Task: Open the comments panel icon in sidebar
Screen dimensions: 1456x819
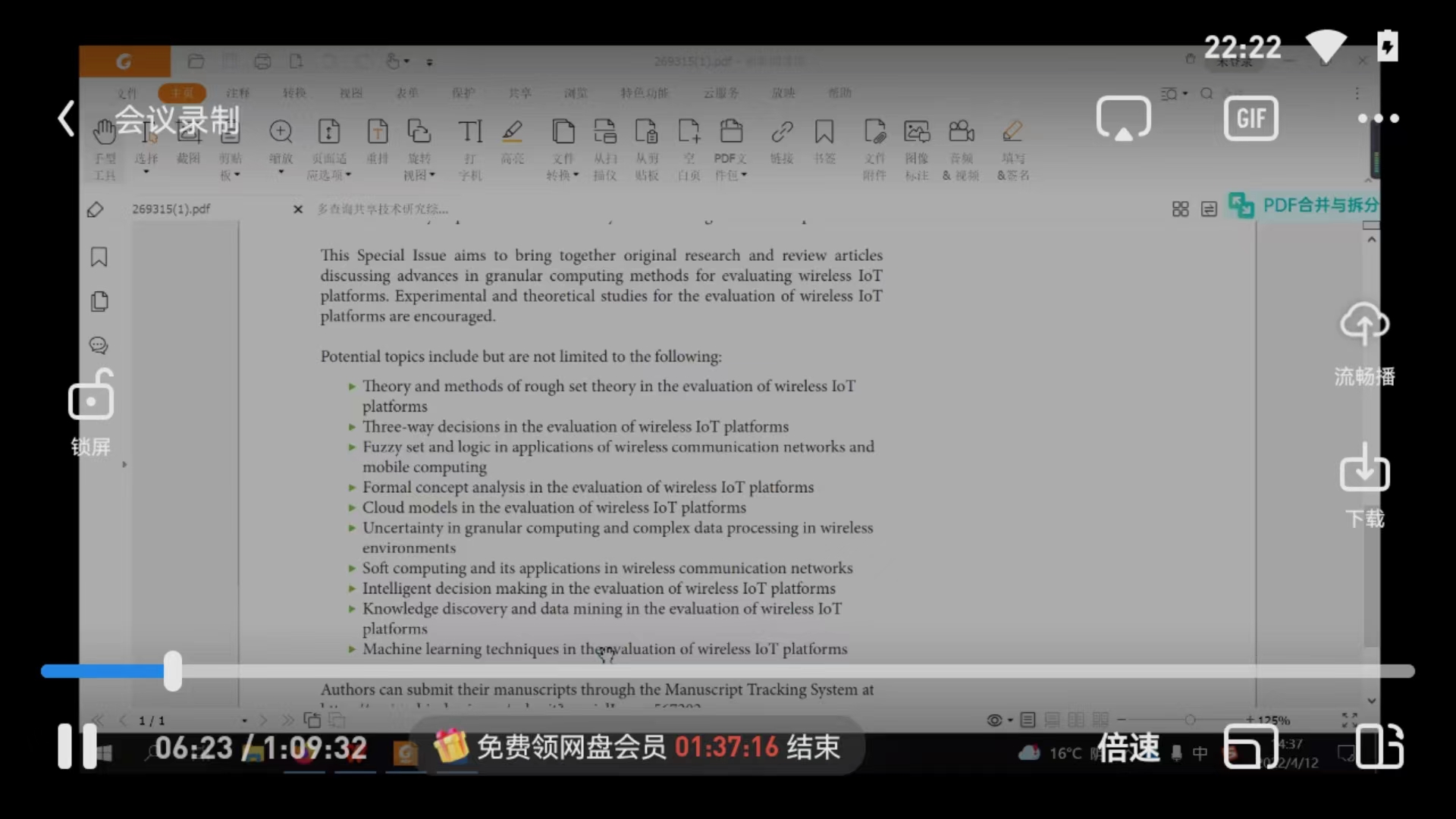Action: 99,346
